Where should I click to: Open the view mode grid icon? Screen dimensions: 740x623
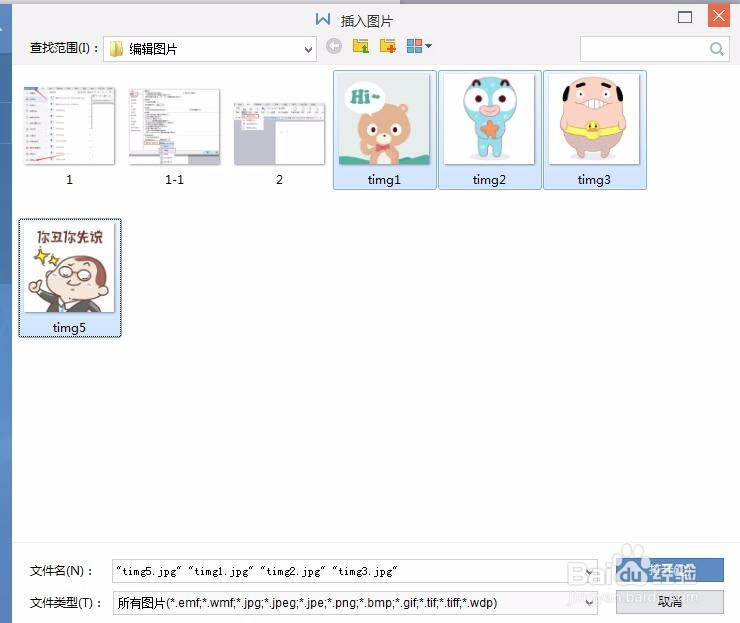pos(414,46)
